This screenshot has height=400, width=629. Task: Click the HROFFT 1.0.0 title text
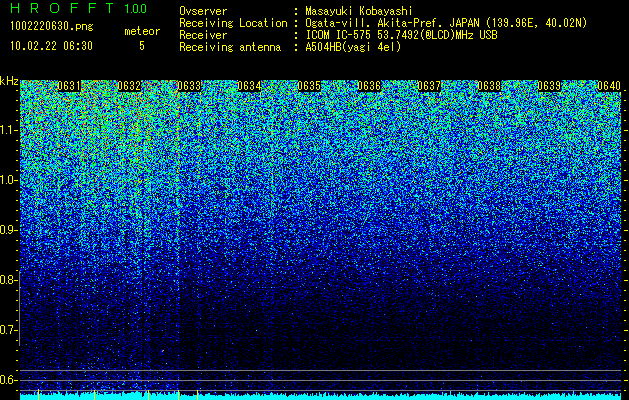[x=79, y=8]
